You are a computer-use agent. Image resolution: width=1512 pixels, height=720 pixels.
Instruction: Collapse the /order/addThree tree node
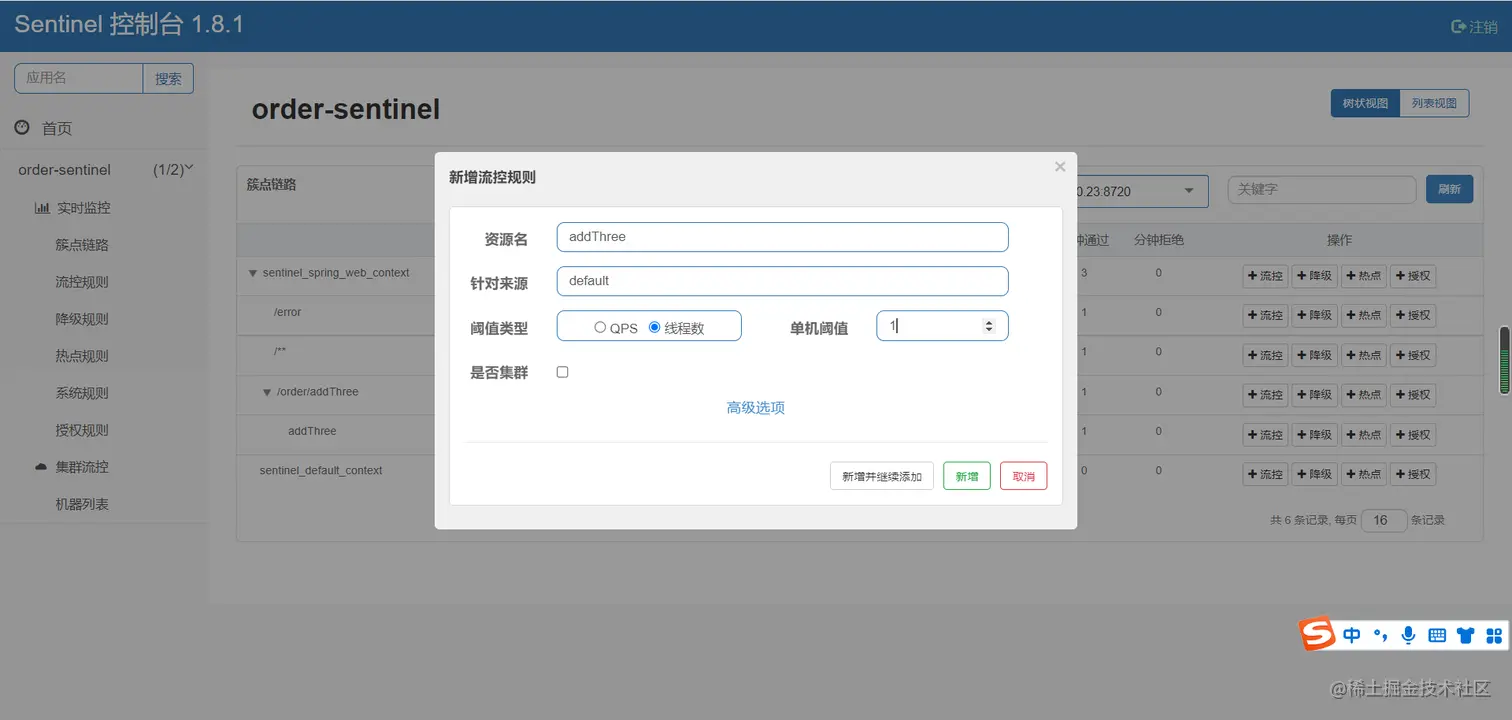coord(267,392)
